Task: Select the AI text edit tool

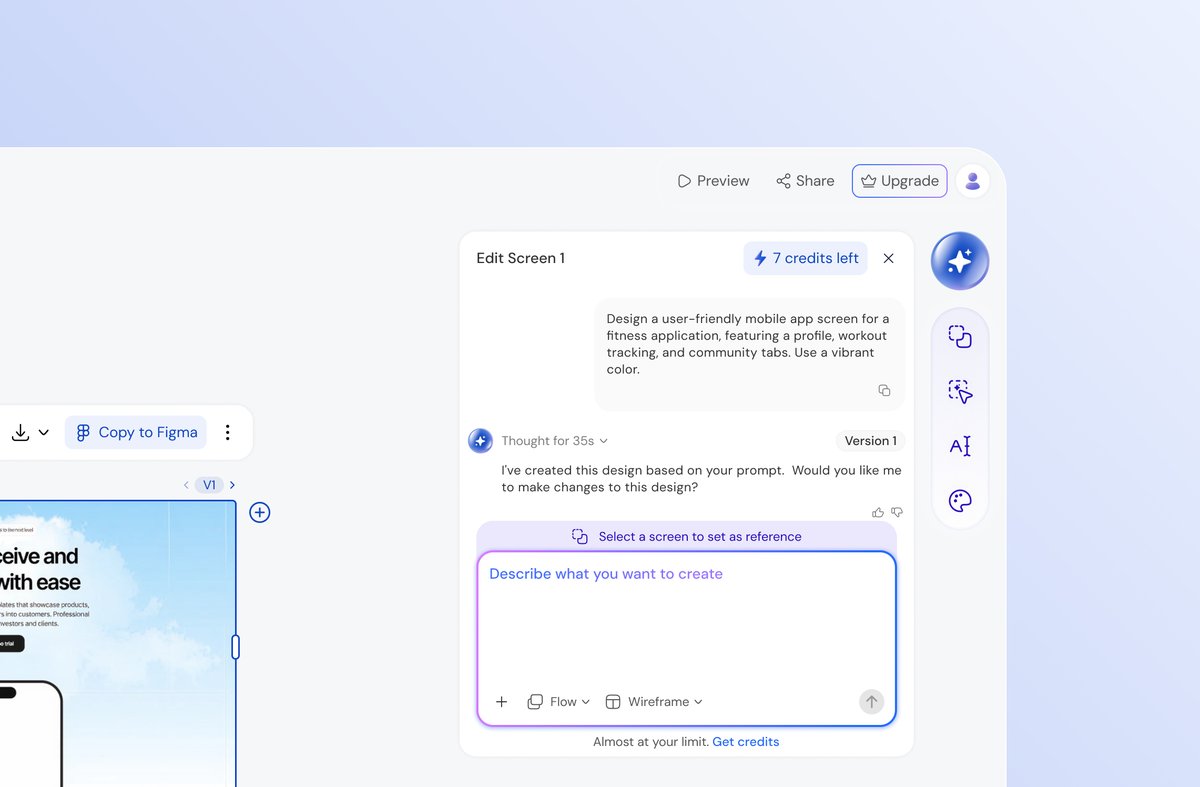Action: (x=960, y=446)
